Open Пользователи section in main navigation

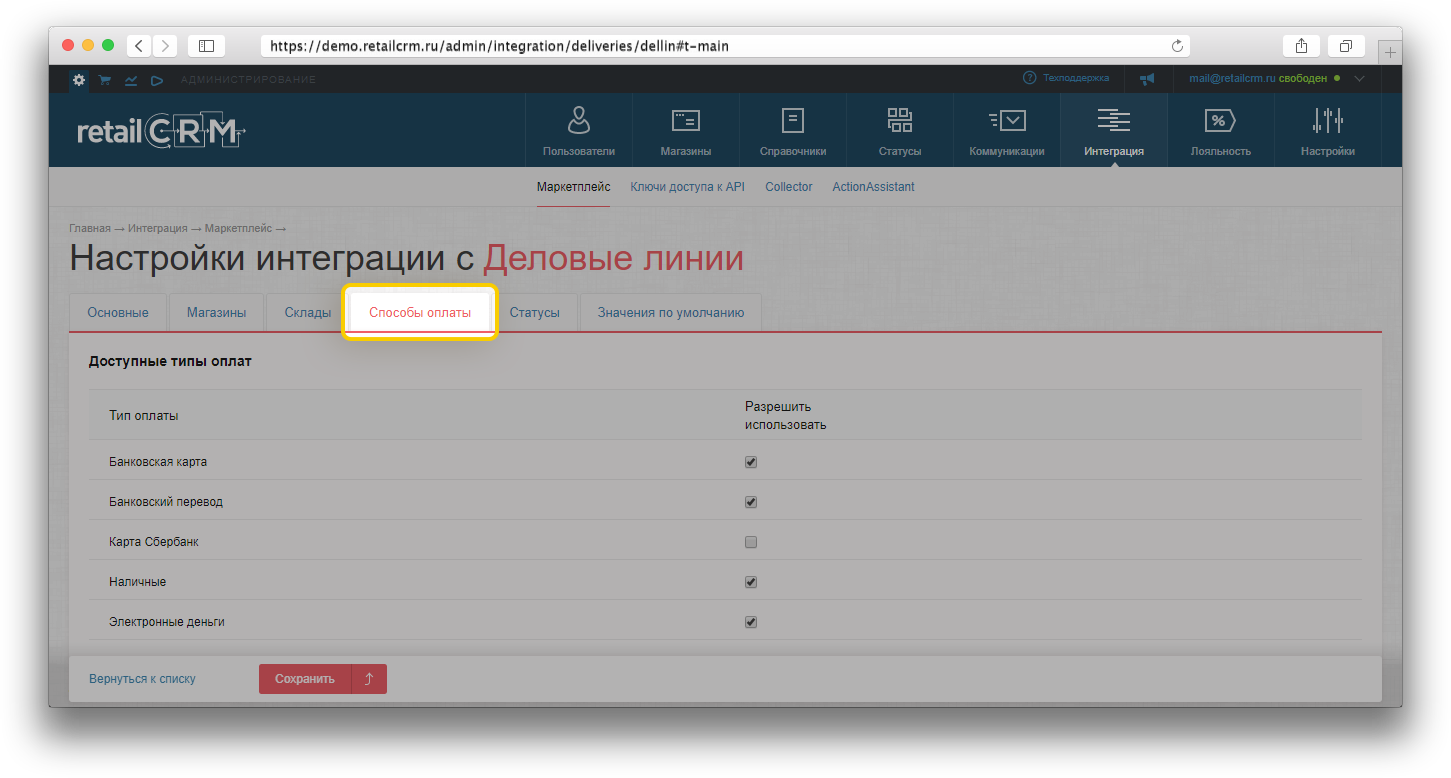[x=579, y=130]
